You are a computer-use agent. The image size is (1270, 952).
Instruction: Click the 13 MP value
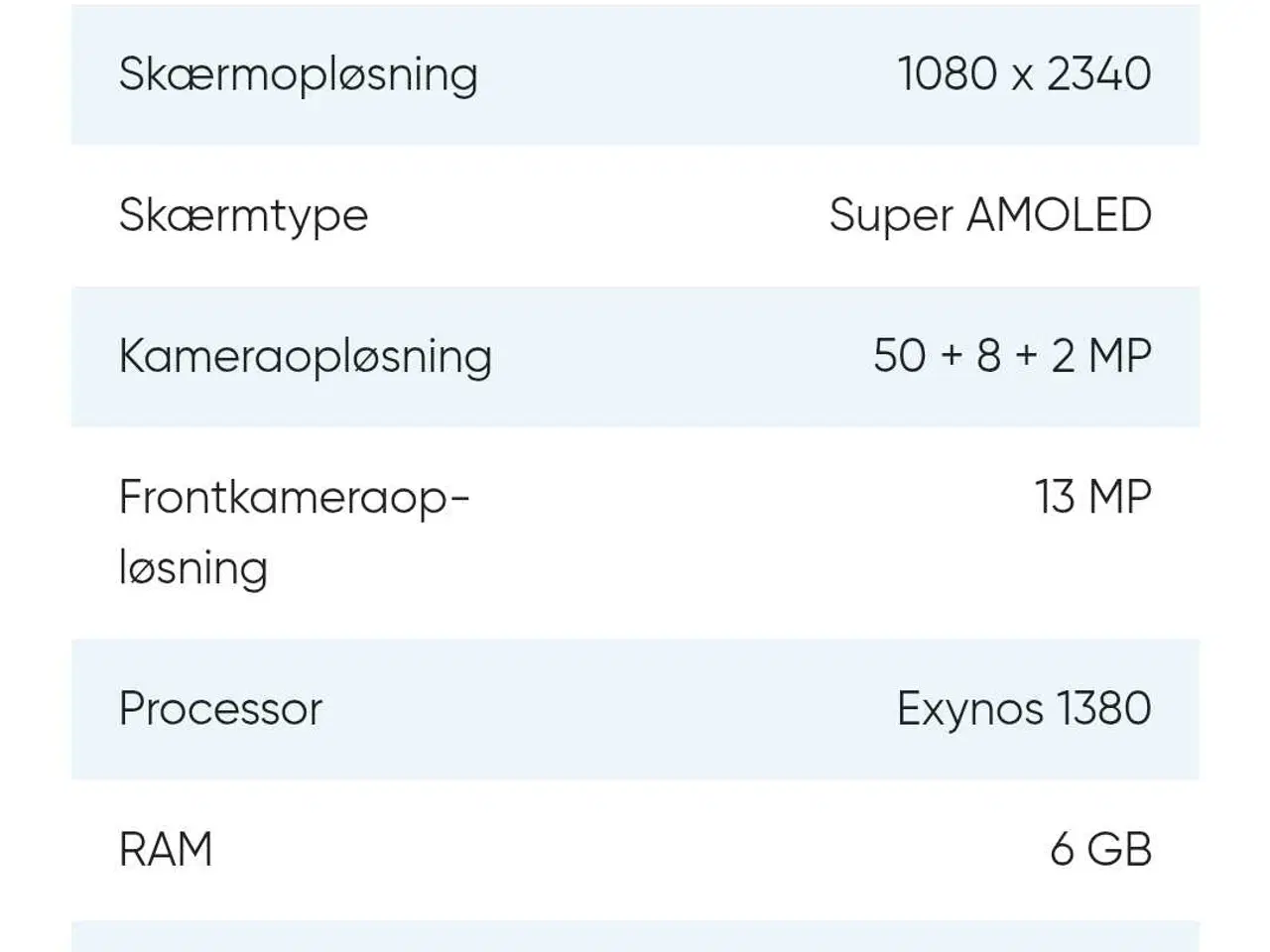click(1092, 497)
